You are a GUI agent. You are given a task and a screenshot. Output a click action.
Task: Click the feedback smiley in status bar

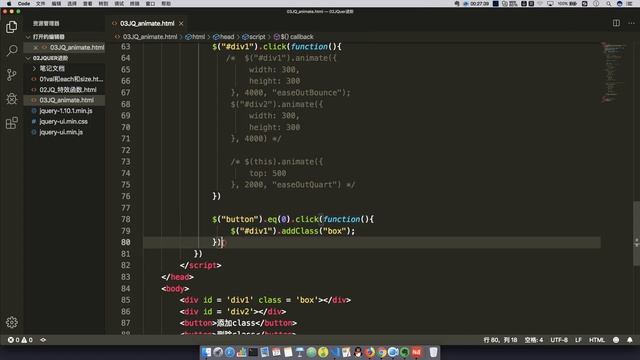point(616,340)
